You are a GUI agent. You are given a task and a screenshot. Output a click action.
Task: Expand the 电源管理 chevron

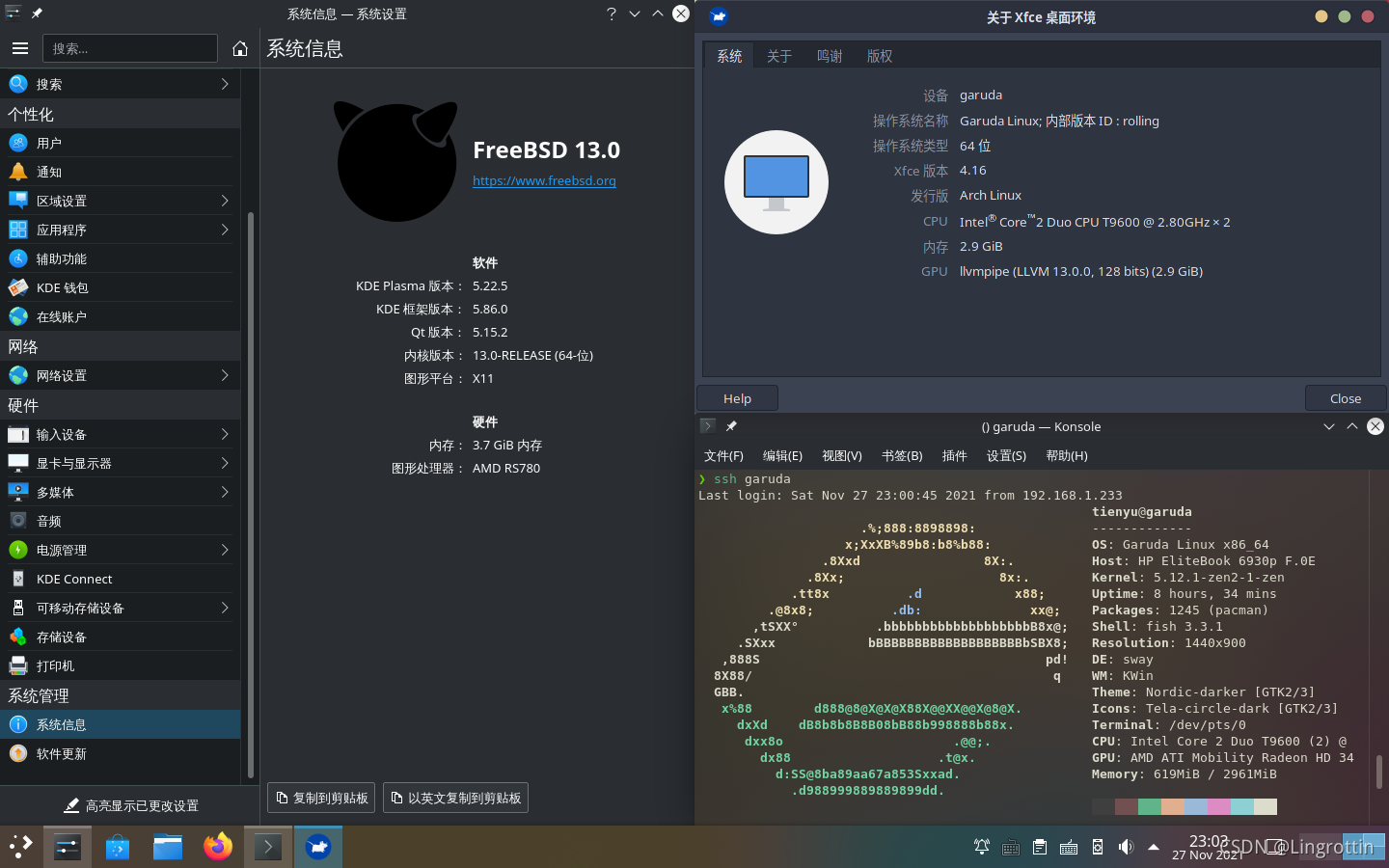coord(225,550)
